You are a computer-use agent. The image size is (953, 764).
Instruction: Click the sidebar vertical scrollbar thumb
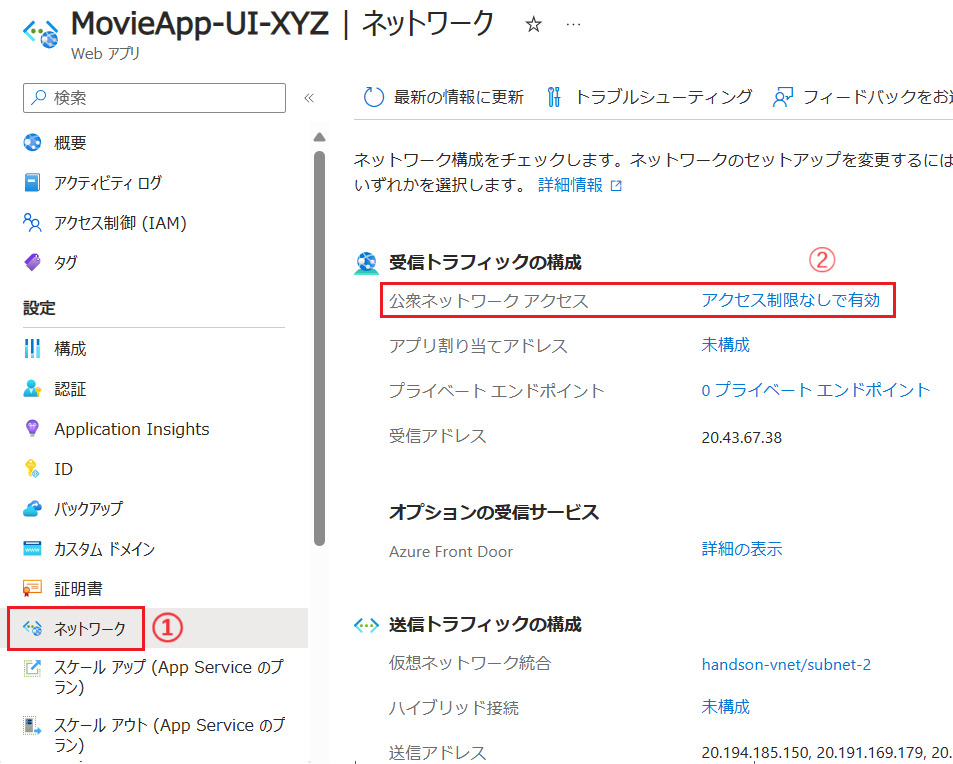coord(320,348)
